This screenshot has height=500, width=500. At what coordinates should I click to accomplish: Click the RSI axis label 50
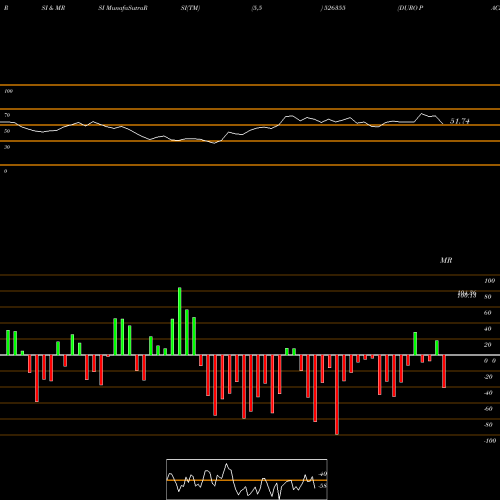(x=7, y=131)
